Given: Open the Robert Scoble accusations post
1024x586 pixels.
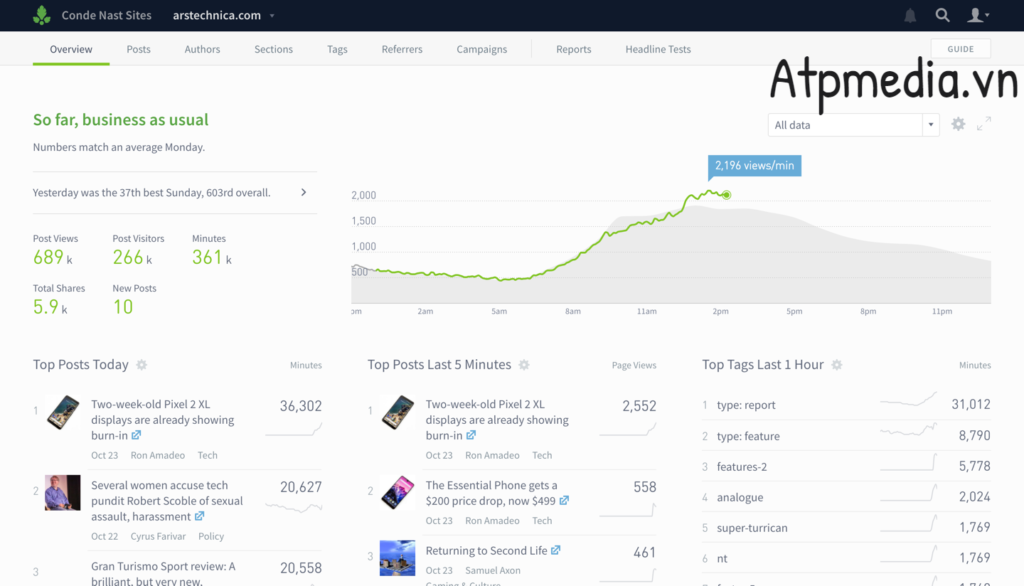Looking at the screenshot, I should coord(167,500).
